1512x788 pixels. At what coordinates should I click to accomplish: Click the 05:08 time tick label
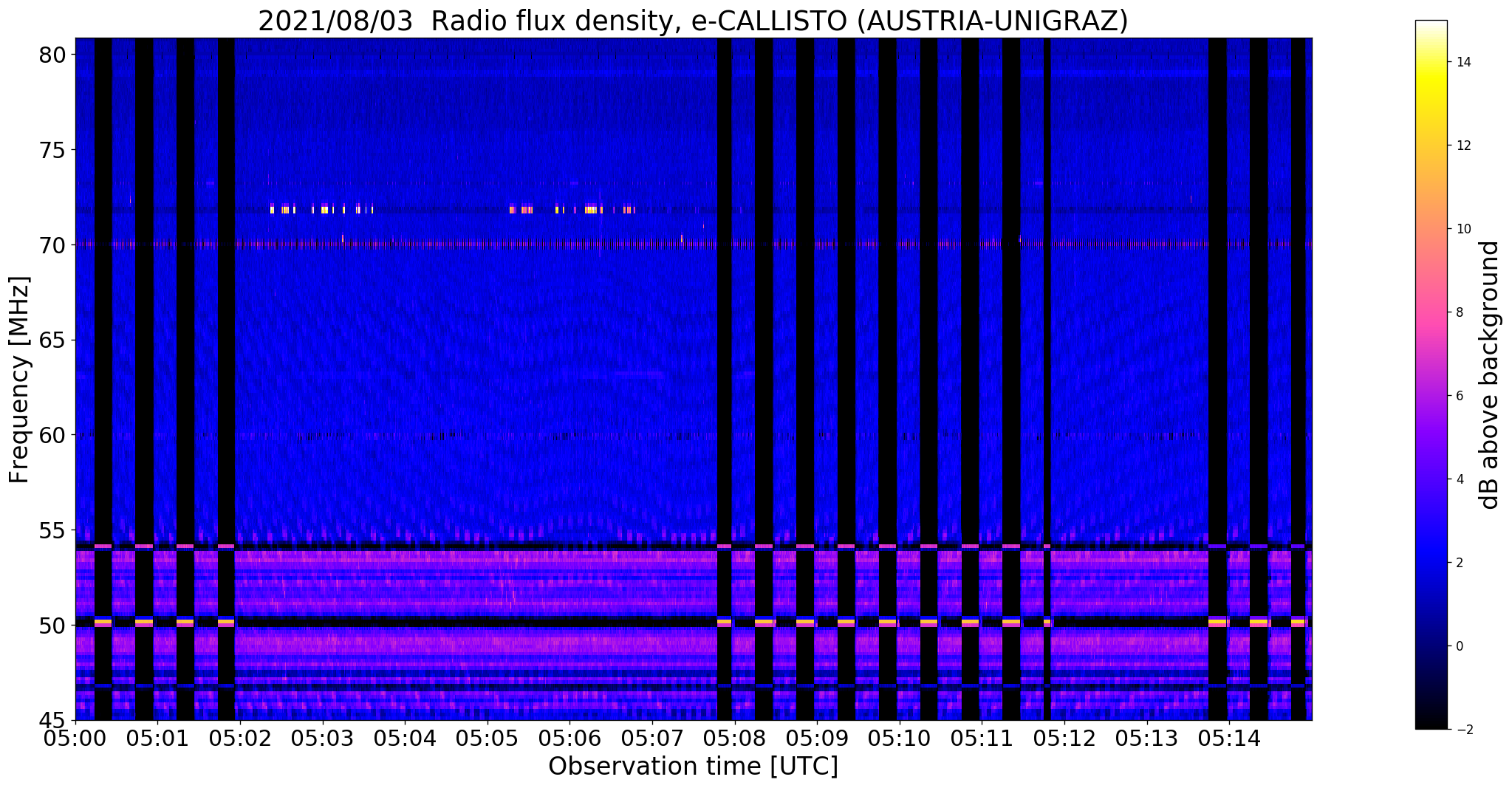pyautogui.click(x=735, y=739)
